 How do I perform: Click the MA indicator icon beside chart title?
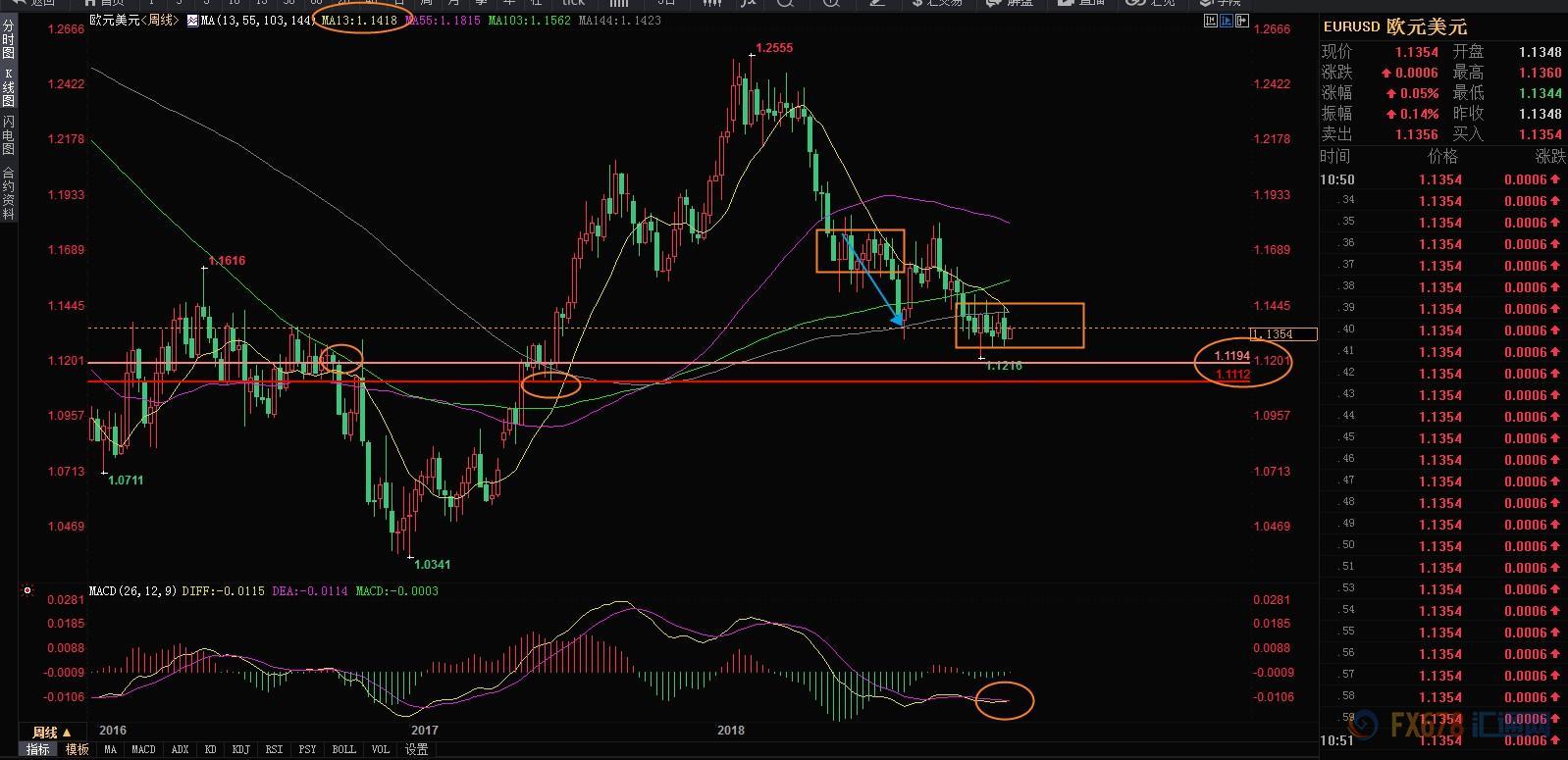click(191, 20)
